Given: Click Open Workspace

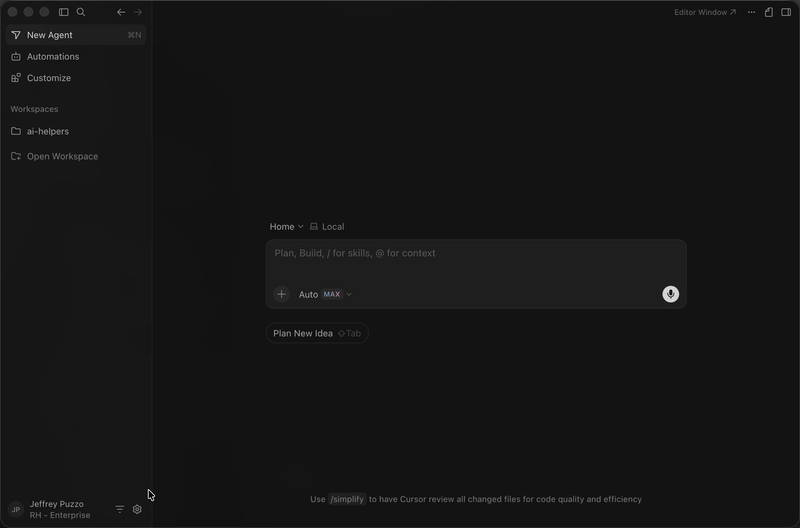Looking at the screenshot, I should click(76, 156).
